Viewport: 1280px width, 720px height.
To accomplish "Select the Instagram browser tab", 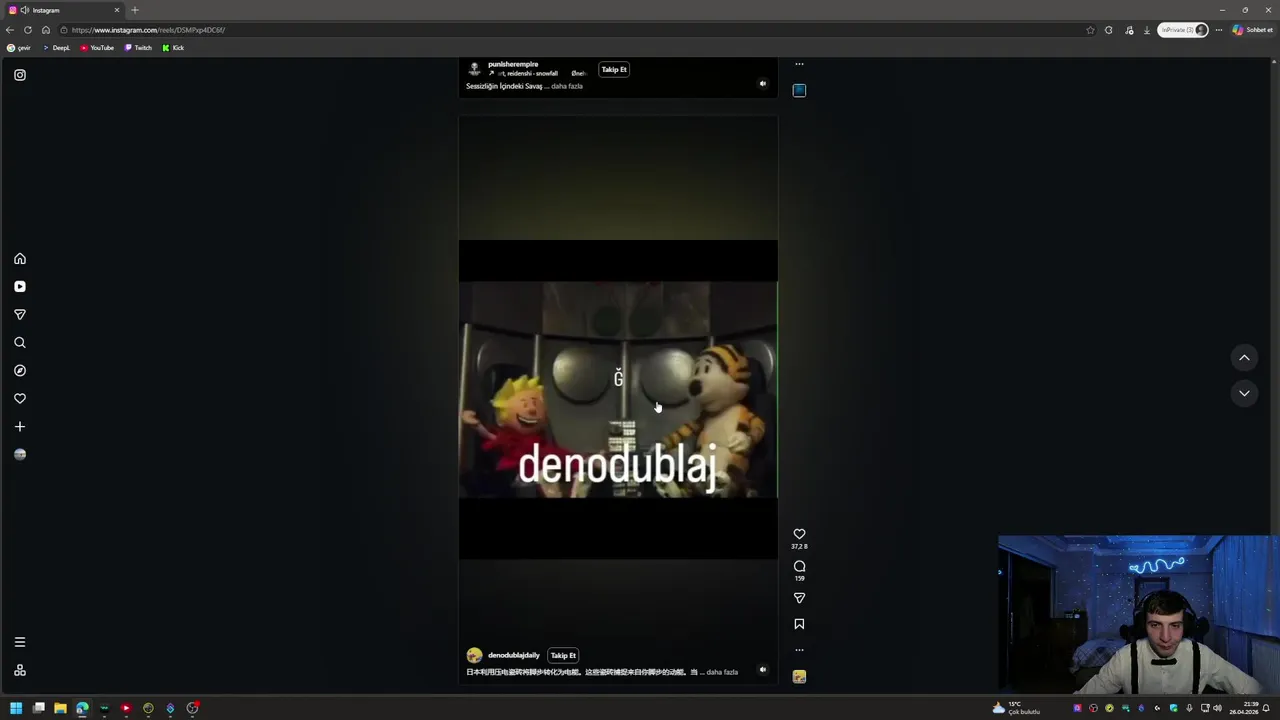I will (x=64, y=10).
